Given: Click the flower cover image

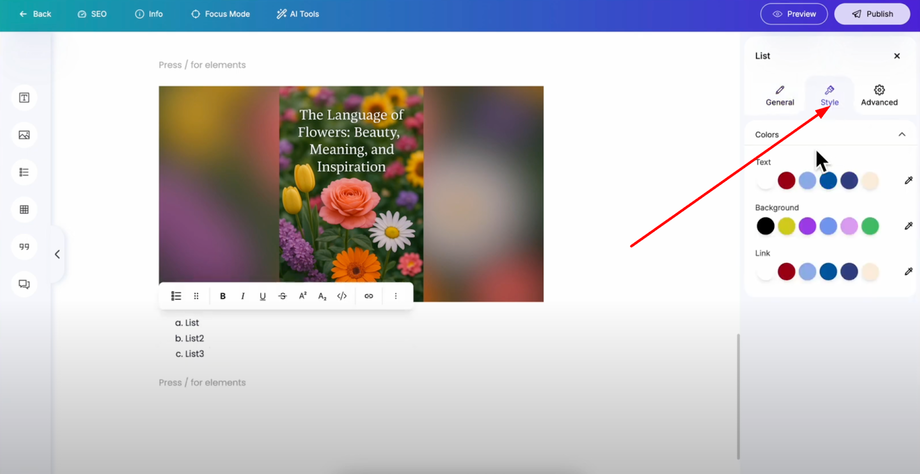Looking at the screenshot, I should (x=351, y=194).
